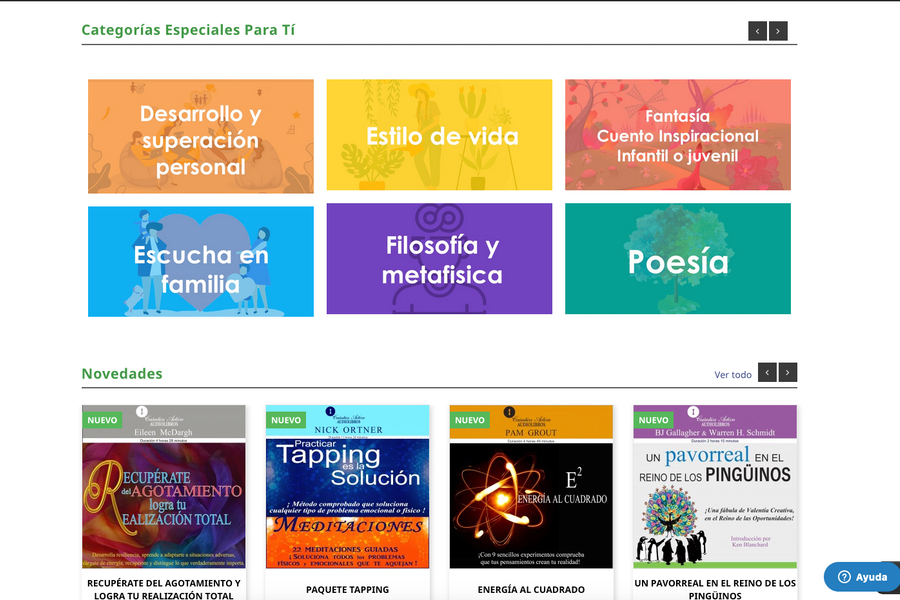Choose Fantasía Cuento Inspiracional category tile
This screenshot has width=900, height=600.
pyautogui.click(x=677, y=135)
